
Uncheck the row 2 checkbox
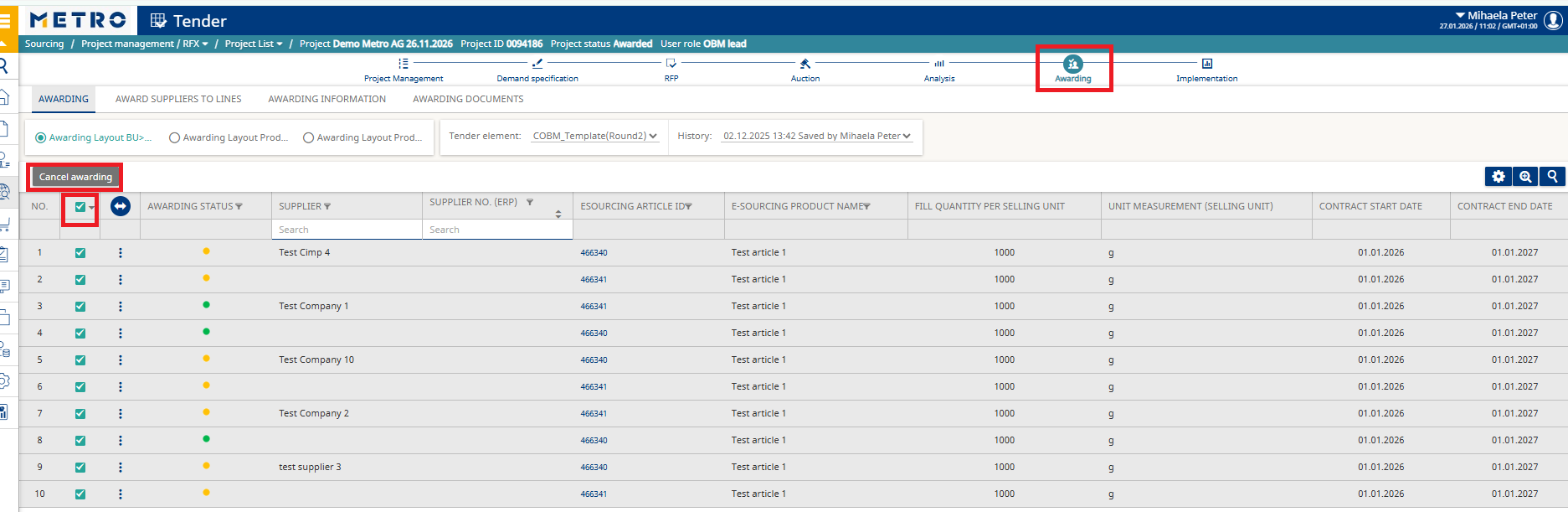[x=80, y=279]
